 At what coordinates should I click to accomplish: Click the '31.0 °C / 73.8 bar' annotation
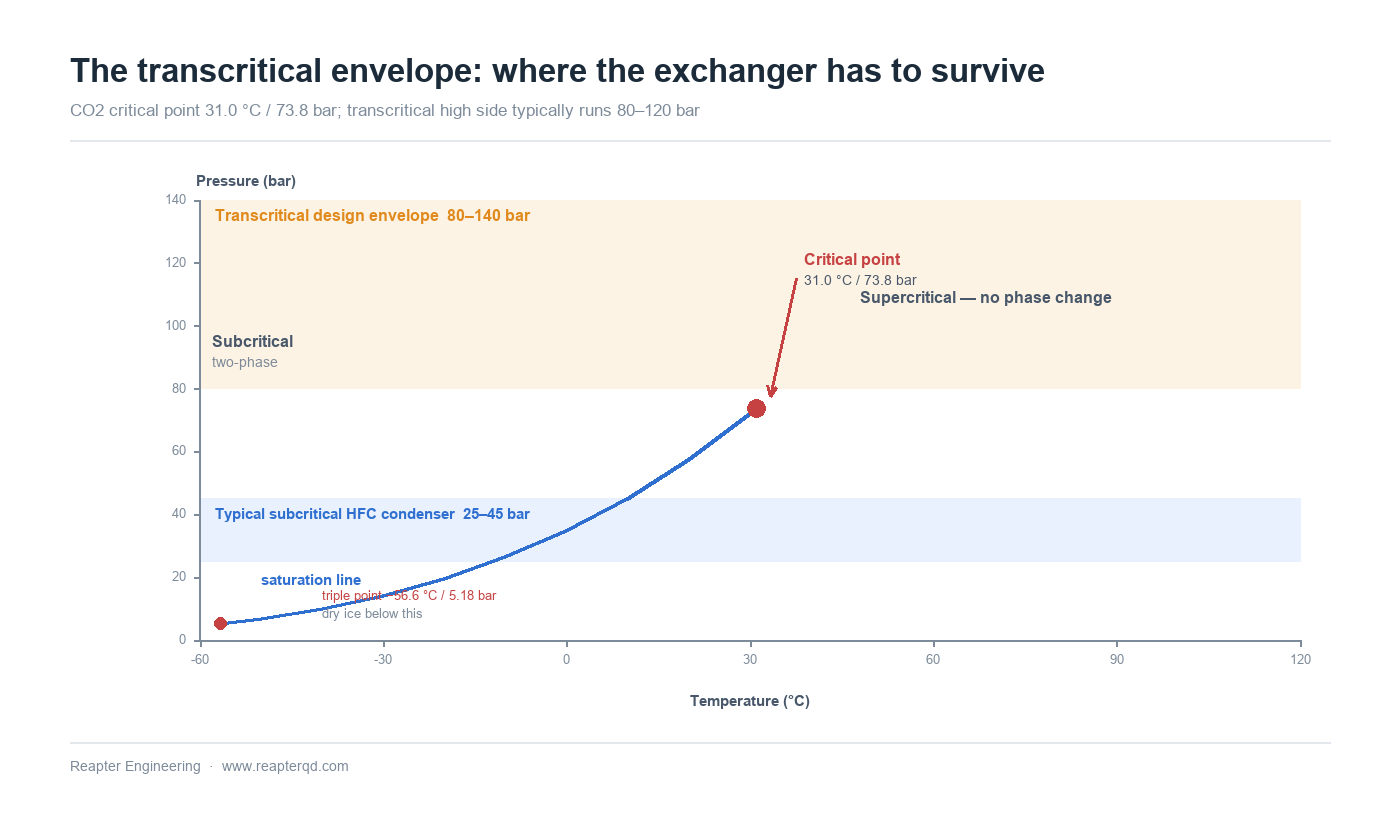click(x=860, y=280)
